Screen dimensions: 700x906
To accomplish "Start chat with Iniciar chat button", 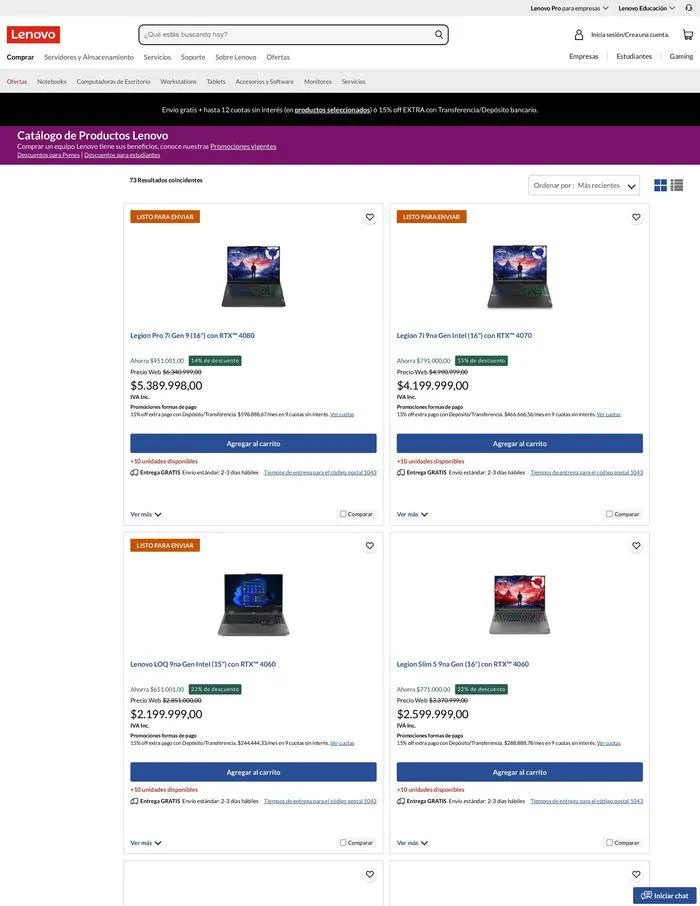I will [x=665, y=895].
